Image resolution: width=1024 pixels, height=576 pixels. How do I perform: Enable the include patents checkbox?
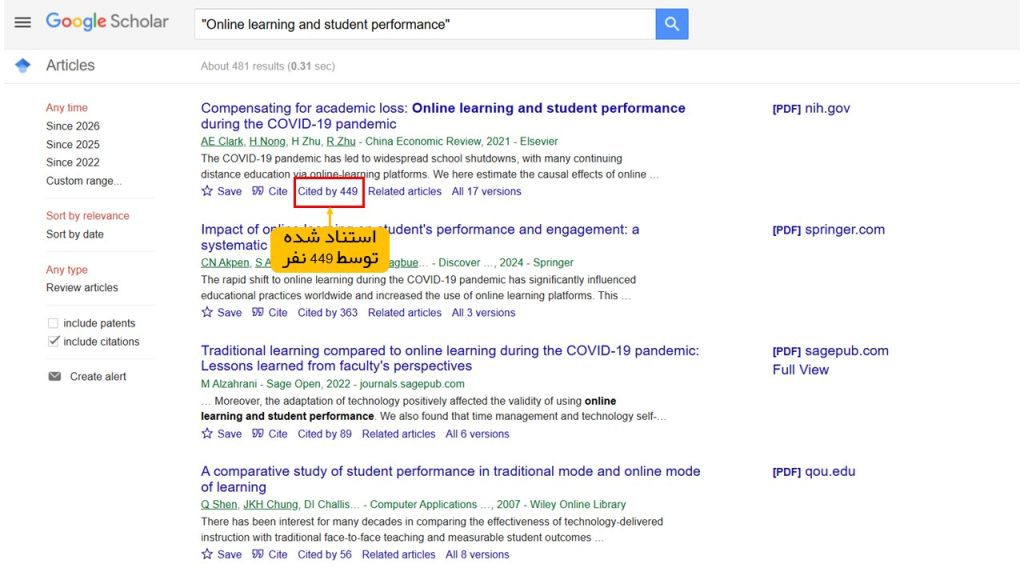click(x=53, y=323)
